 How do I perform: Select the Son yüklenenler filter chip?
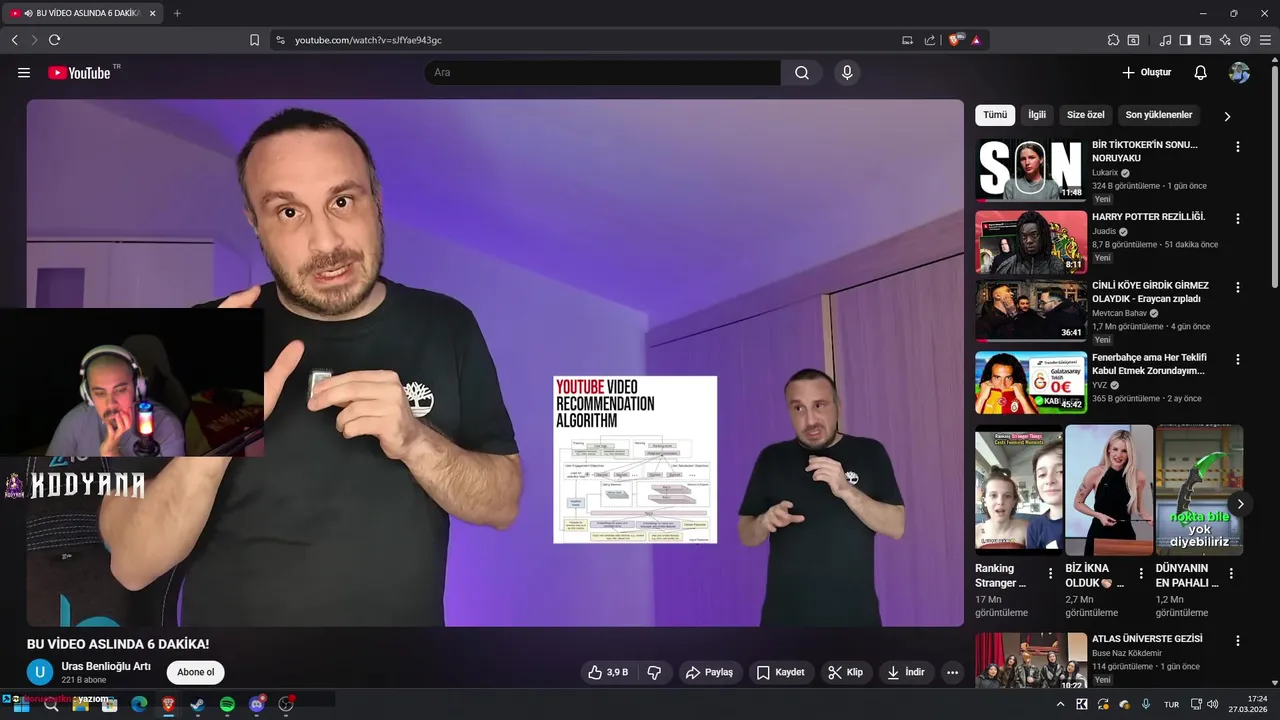point(1159,115)
